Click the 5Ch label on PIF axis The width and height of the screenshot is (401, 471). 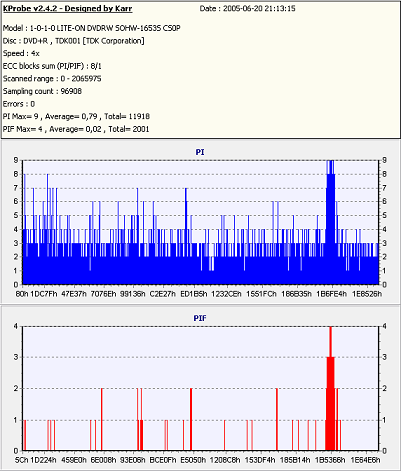coord(22,460)
